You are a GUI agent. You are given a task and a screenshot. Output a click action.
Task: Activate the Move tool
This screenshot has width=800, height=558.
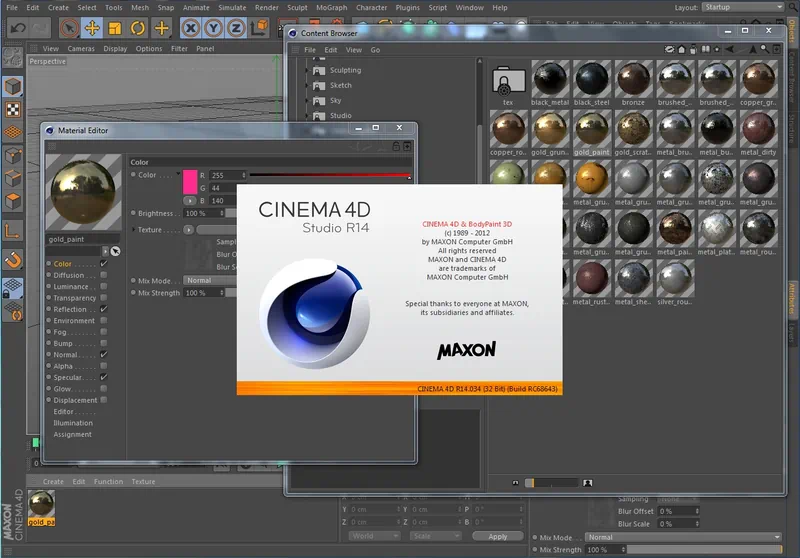pos(92,28)
